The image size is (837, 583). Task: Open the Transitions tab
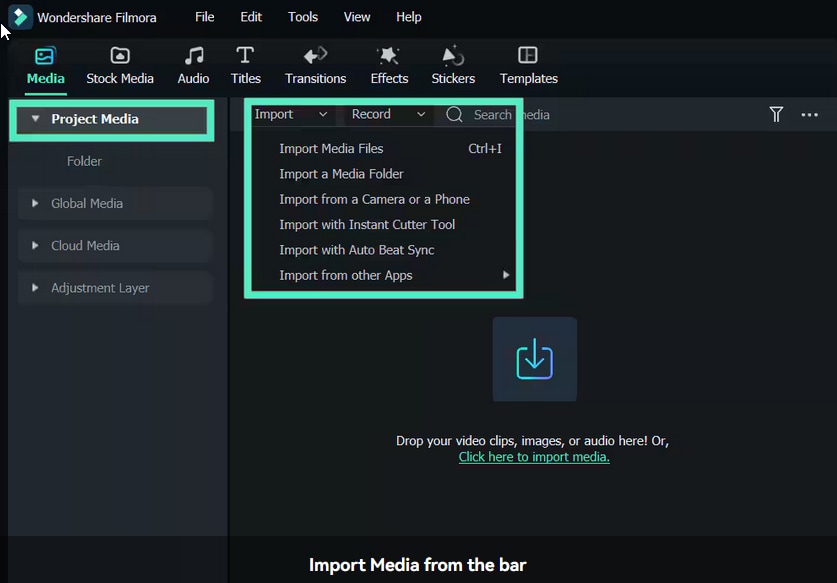[x=315, y=66]
